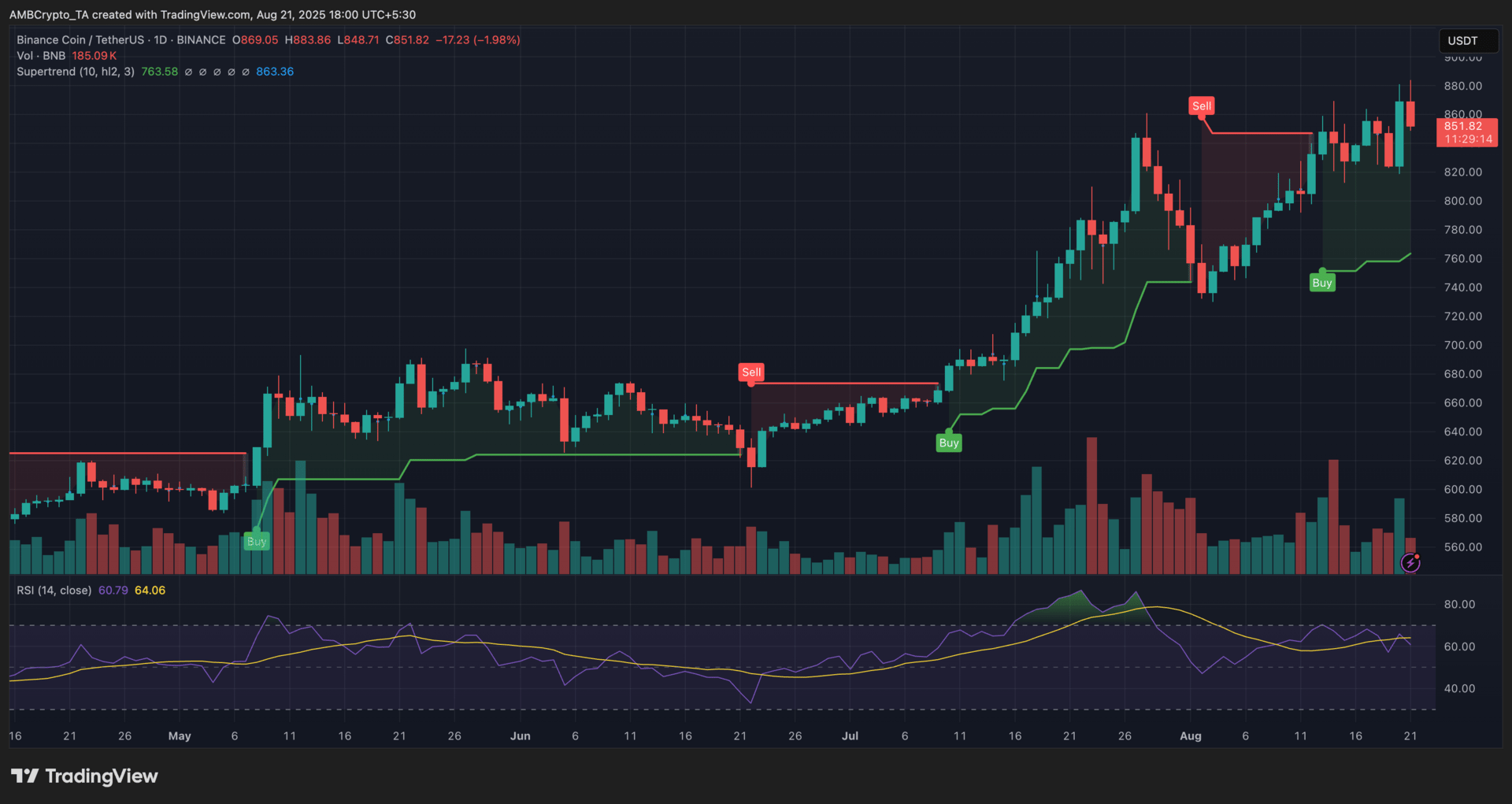The image size is (1512, 804).
Task: Click the RSI 40.00 scale label
Action: pos(1460,688)
